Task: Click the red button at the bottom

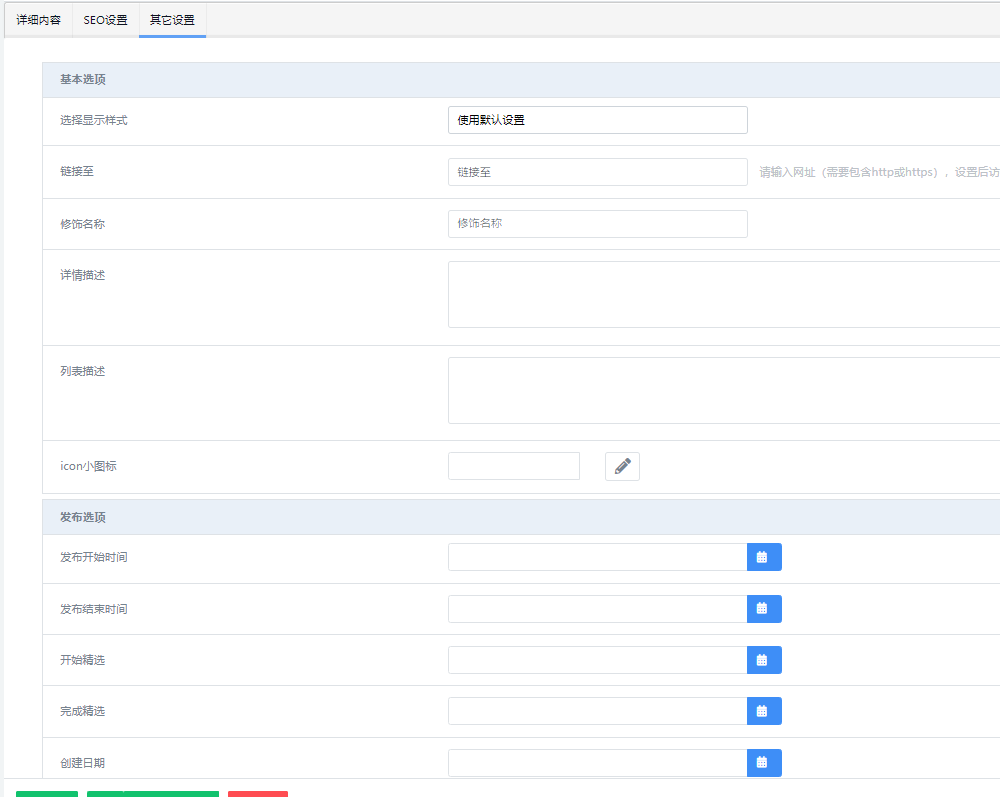Action: (x=257, y=793)
